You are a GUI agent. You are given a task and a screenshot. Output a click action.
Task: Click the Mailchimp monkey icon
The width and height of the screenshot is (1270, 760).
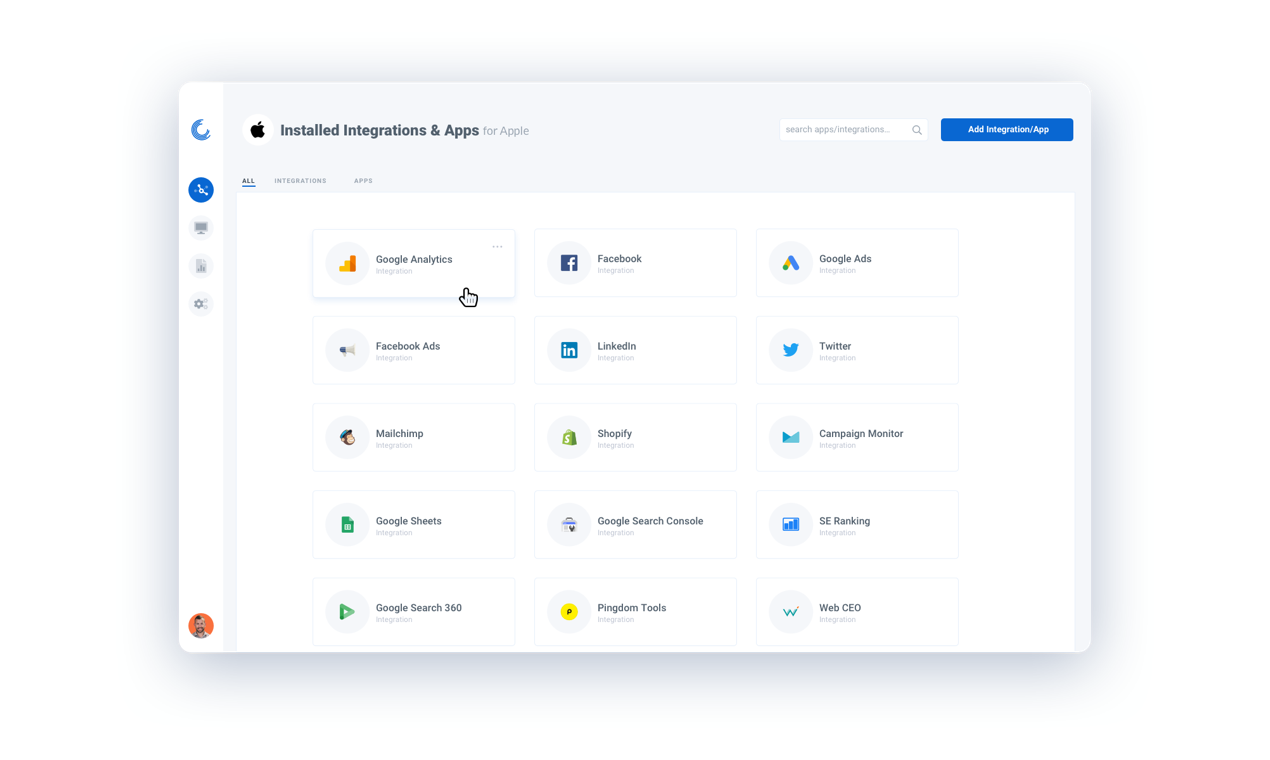click(x=347, y=438)
